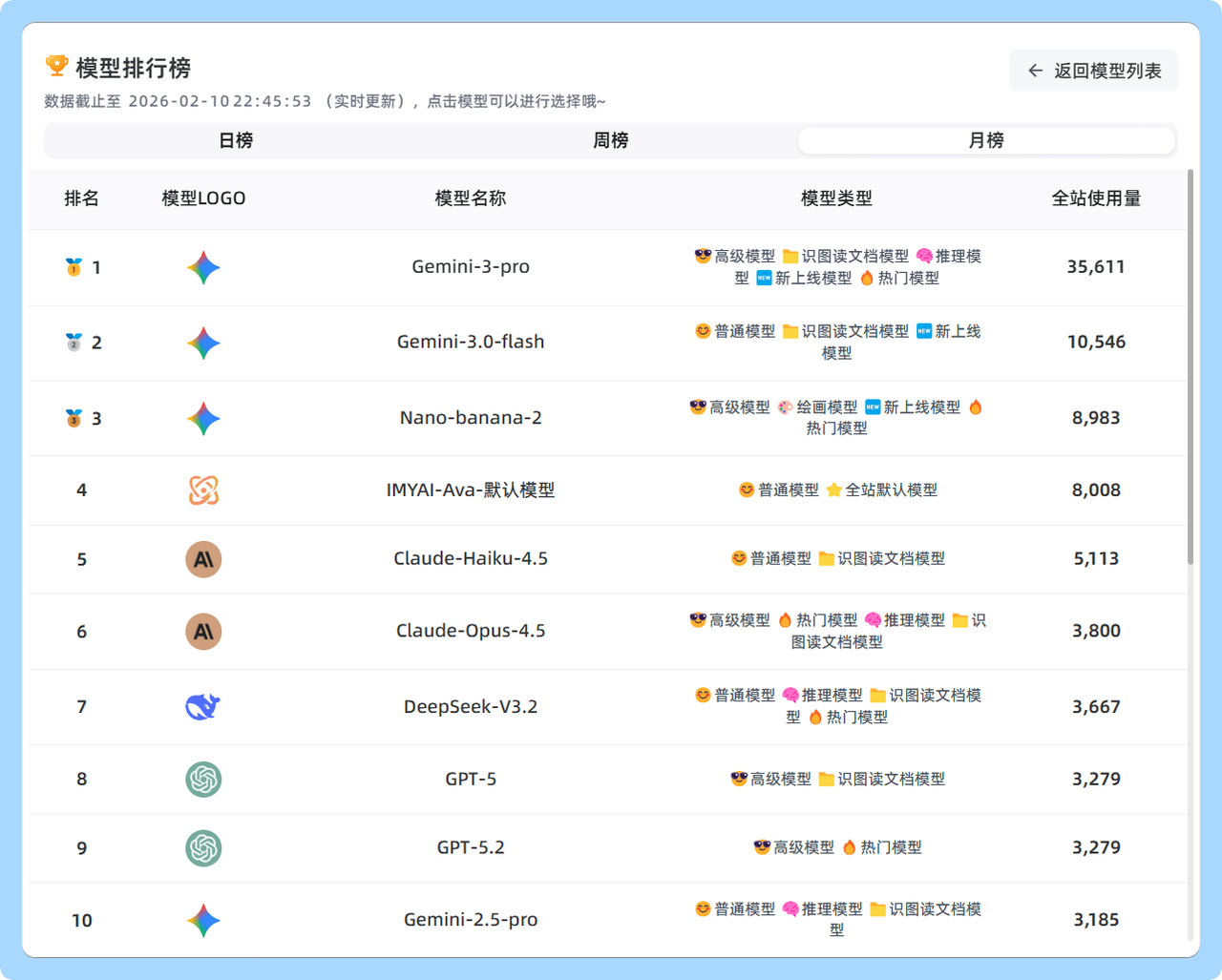Click the 模型名称 column header

click(x=471, y=198)
